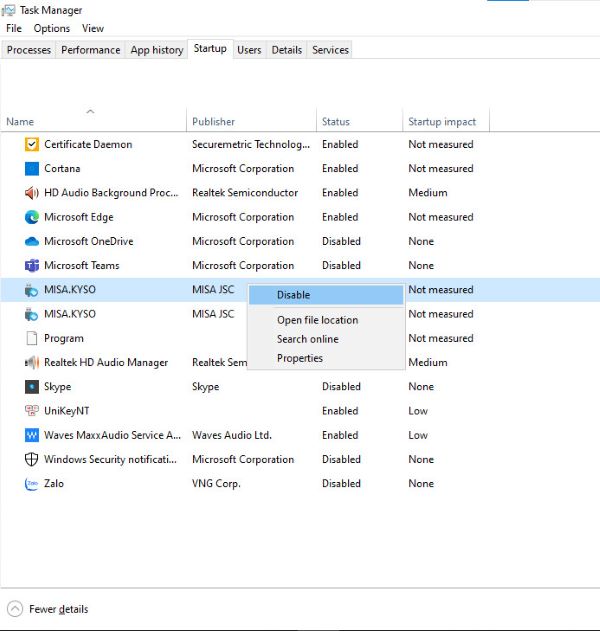Click the highlighted MISA.KYSO row icon

tap(32, 290)
